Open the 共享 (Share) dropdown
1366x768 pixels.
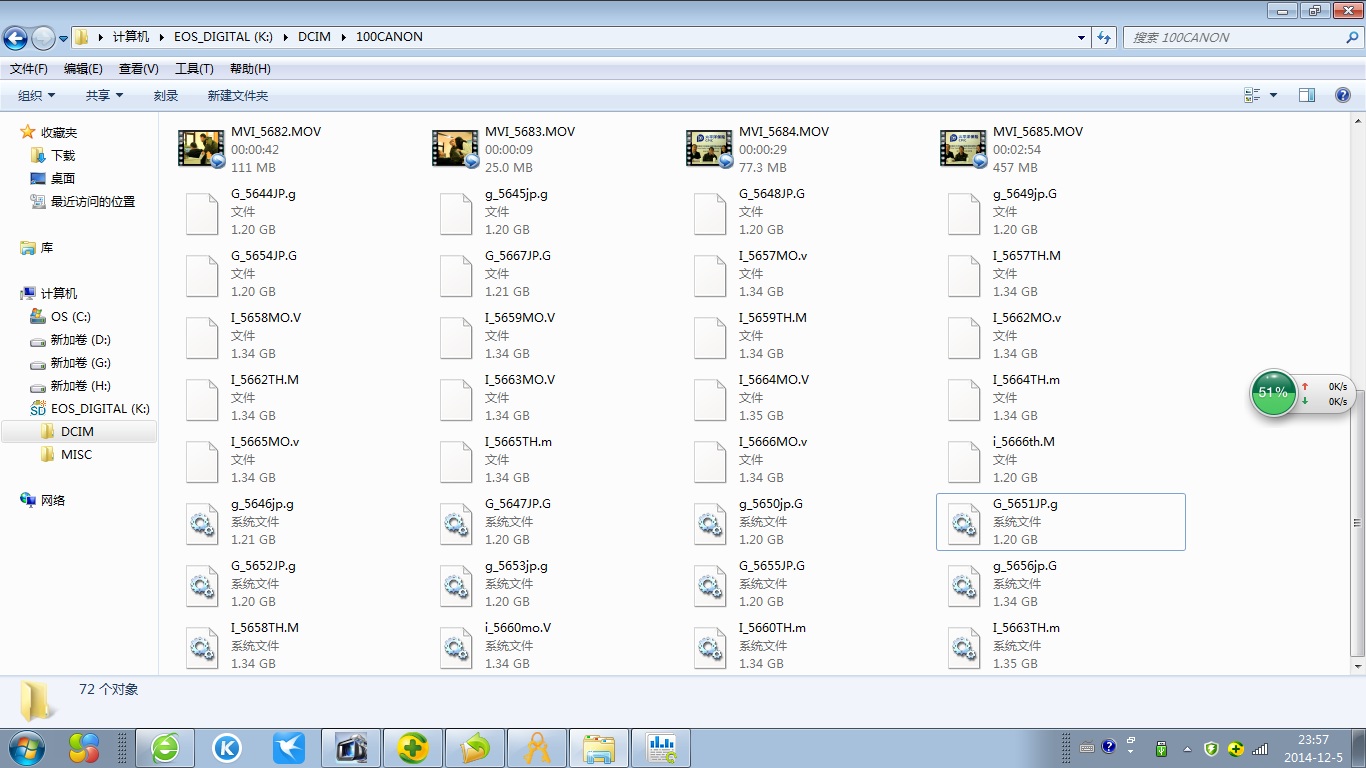pyautogui.click(x=104, y=95)
